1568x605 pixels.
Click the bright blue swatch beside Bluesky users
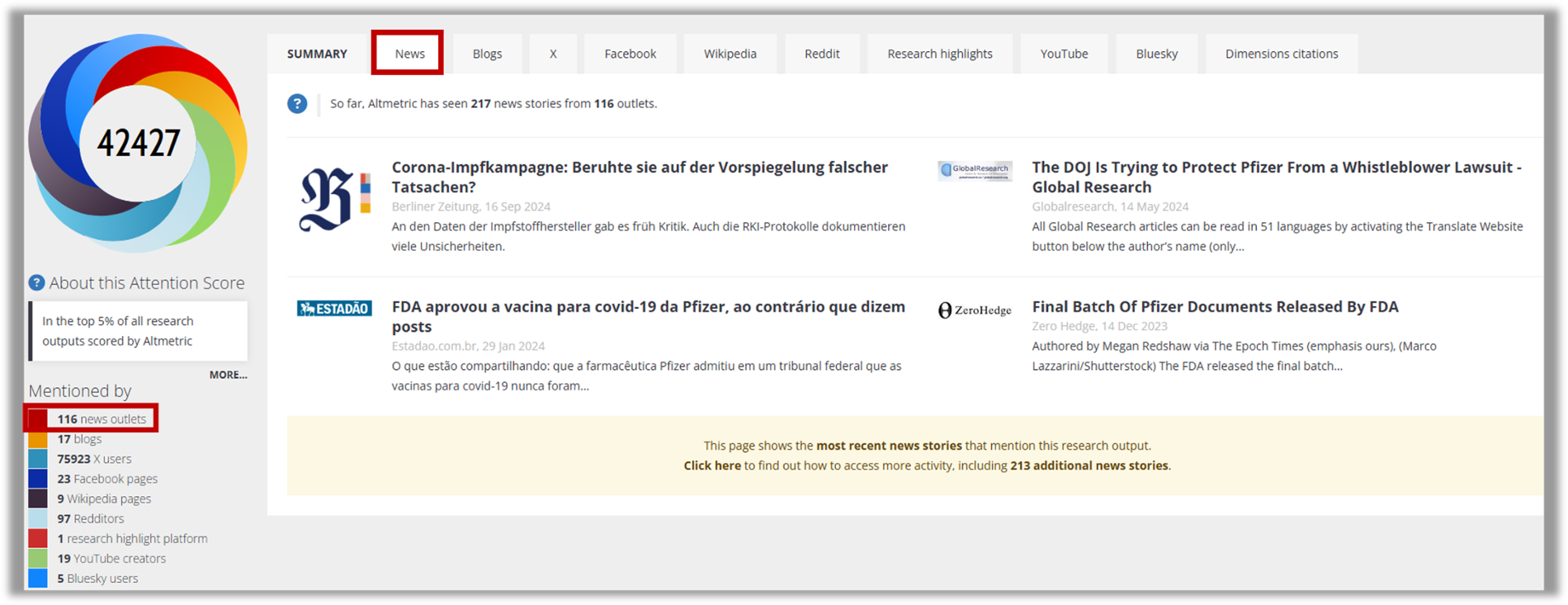click(38, 578)
